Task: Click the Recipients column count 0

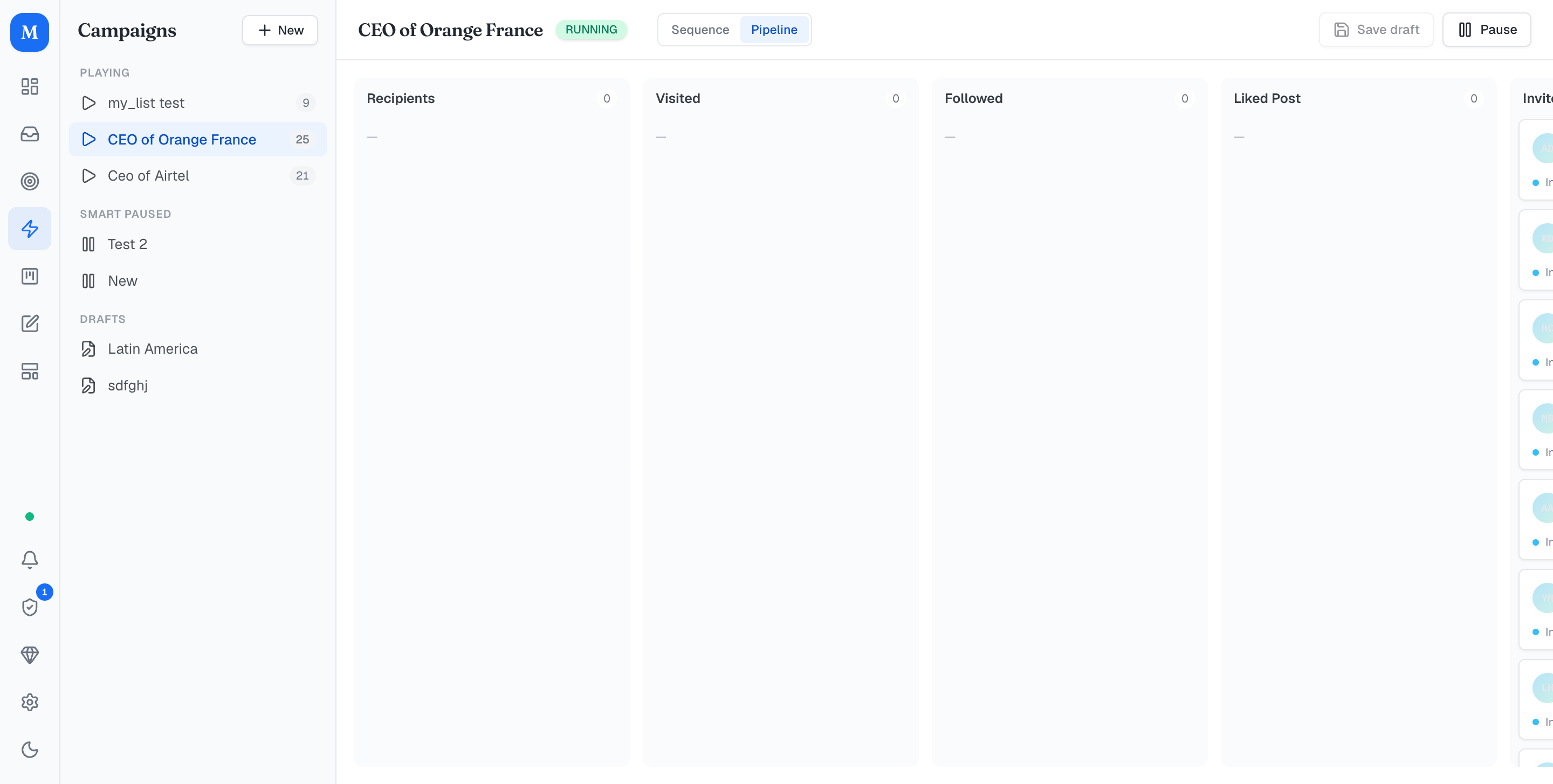Action: pyautogui.click(x=607, y=98)
